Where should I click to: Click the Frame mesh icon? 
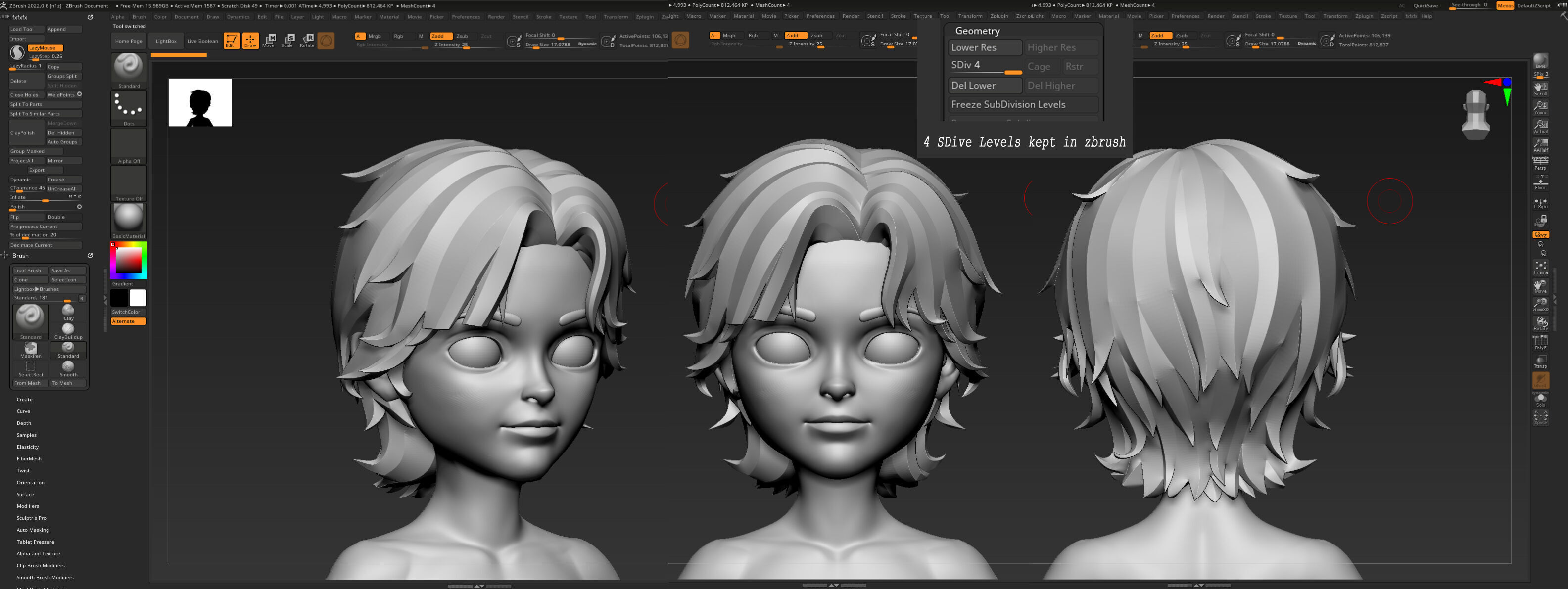click(1541, 268)
